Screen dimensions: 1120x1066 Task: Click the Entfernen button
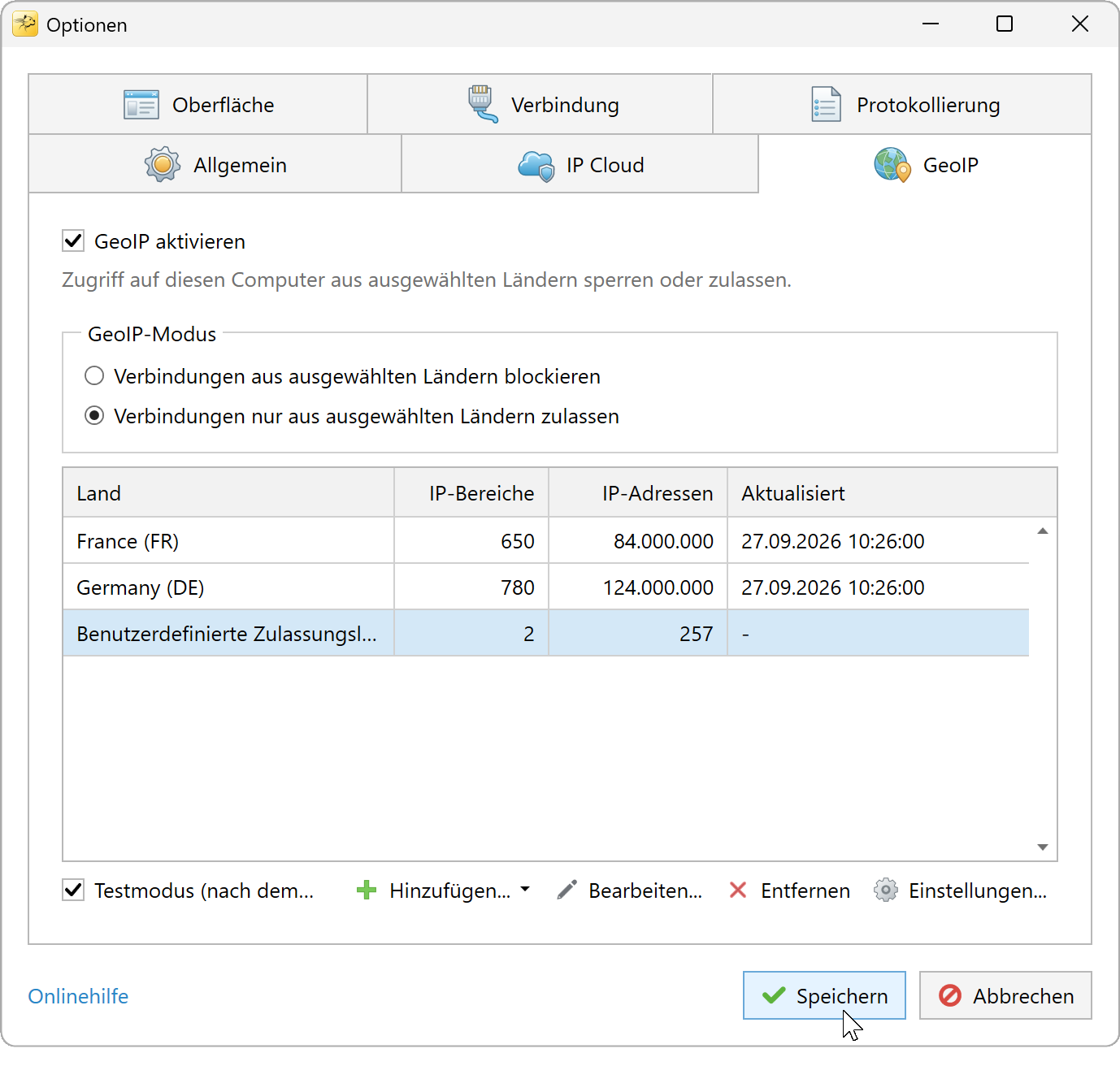pos(789,890)
